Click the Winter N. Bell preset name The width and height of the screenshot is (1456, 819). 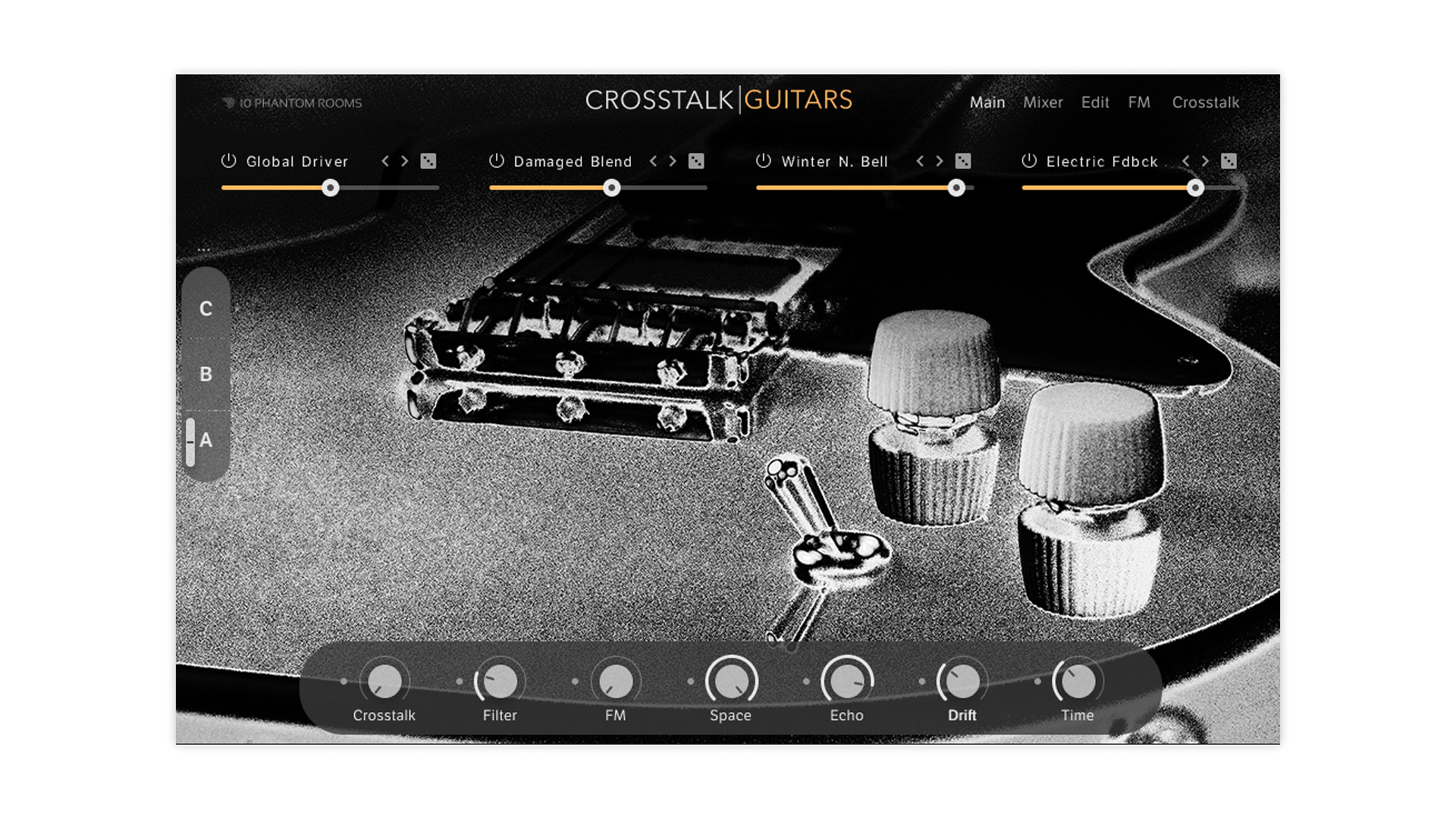click(x=835, y=162)
